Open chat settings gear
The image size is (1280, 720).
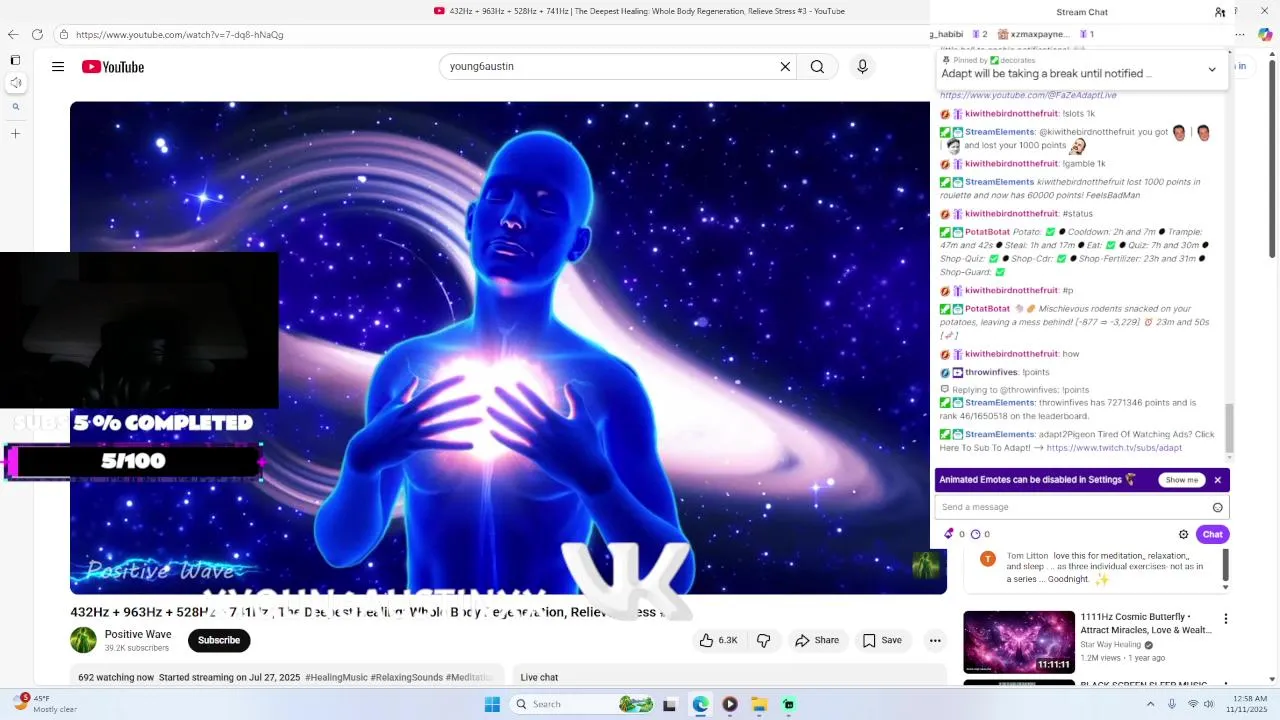point(1183,534)
